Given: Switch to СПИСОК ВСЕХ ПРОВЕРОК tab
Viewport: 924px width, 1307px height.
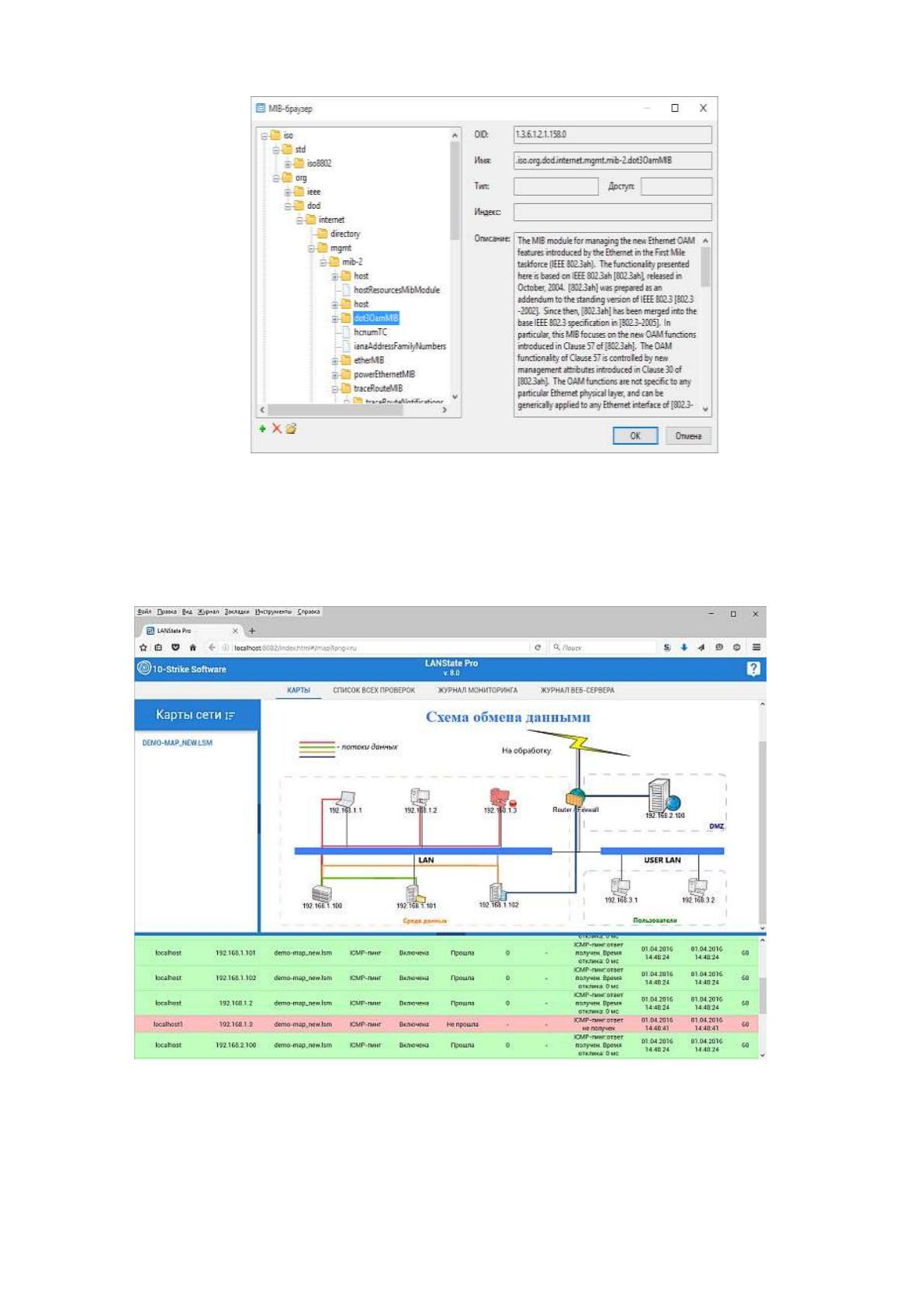Looking at the screenshot, I should coord(374,690).
